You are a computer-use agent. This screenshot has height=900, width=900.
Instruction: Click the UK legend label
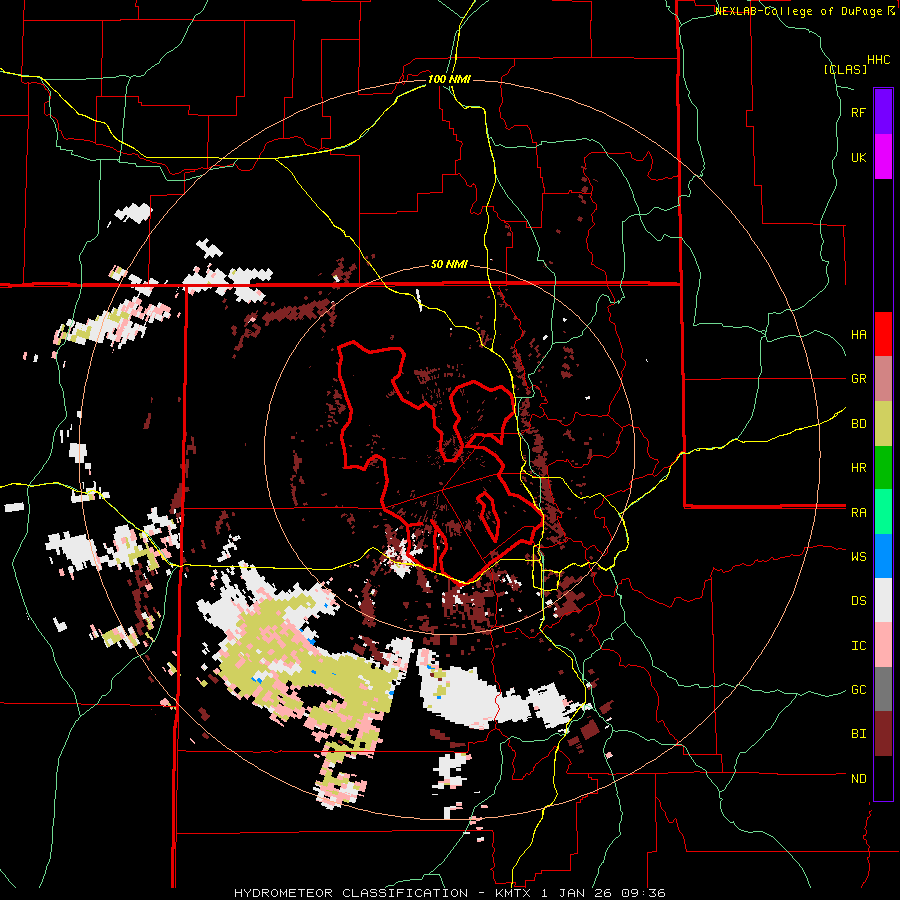[x=858, y=157]
